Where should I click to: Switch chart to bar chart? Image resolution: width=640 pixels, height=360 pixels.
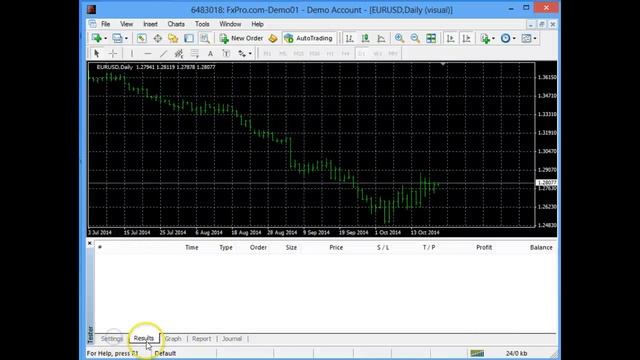(350, 38)
